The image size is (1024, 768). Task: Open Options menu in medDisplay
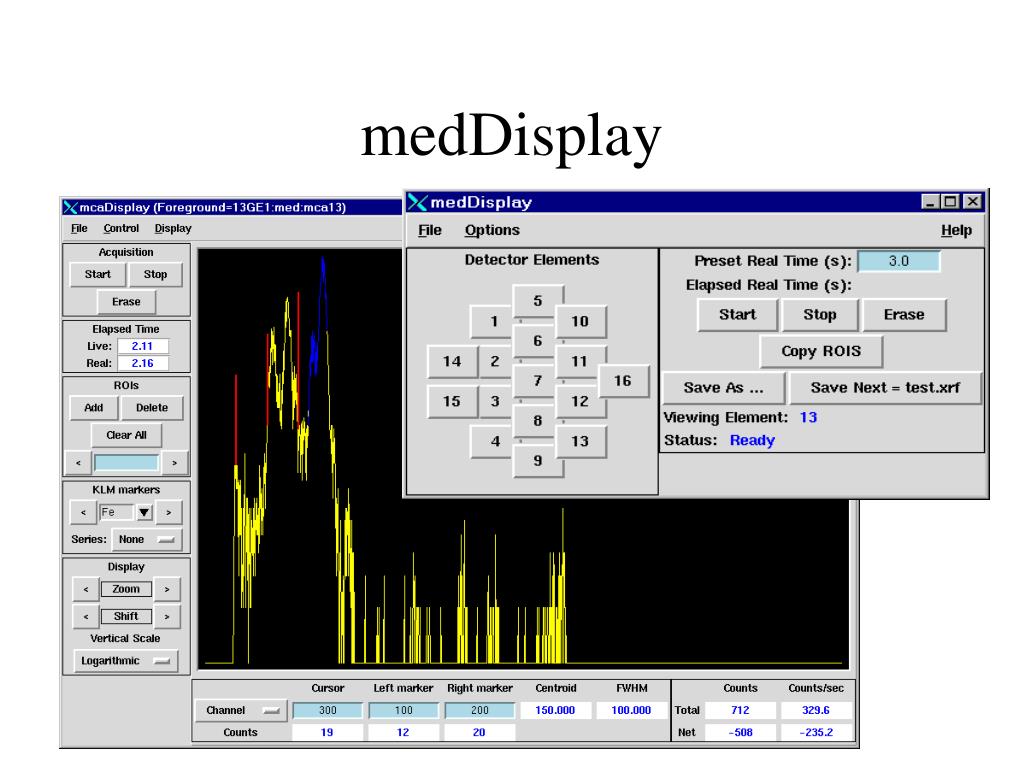(492, 231)
